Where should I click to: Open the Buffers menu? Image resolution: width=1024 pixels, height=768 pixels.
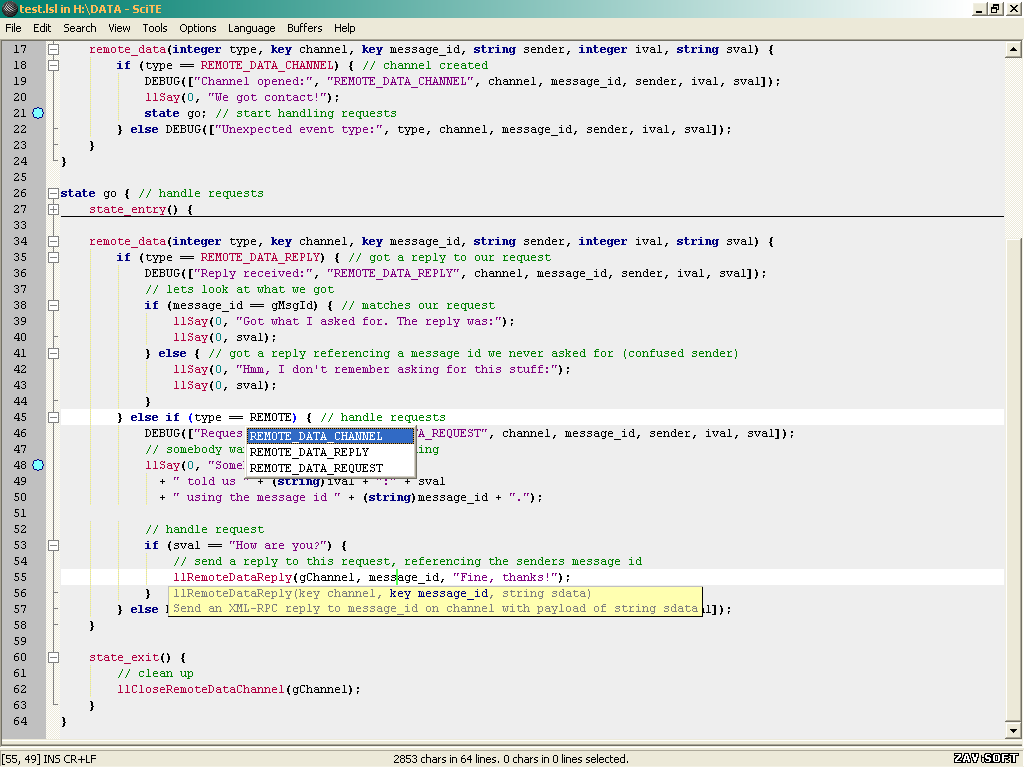(x=304, y=28)
